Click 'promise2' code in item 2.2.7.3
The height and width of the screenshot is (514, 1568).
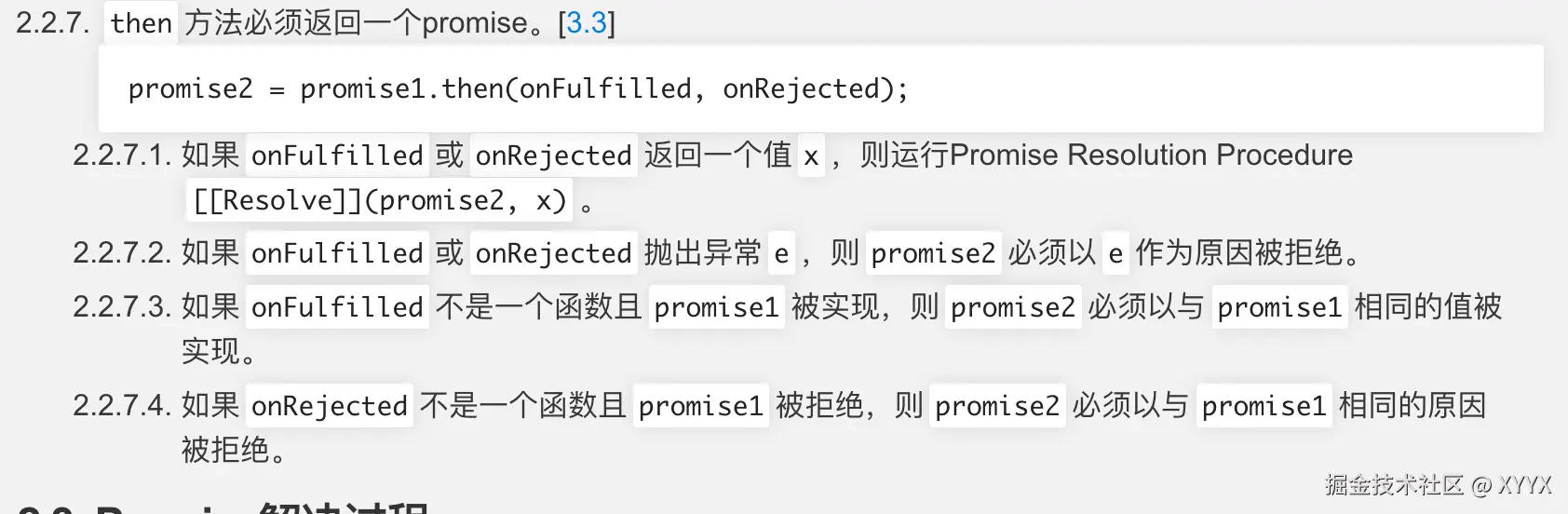click(x=1013, y=307)
